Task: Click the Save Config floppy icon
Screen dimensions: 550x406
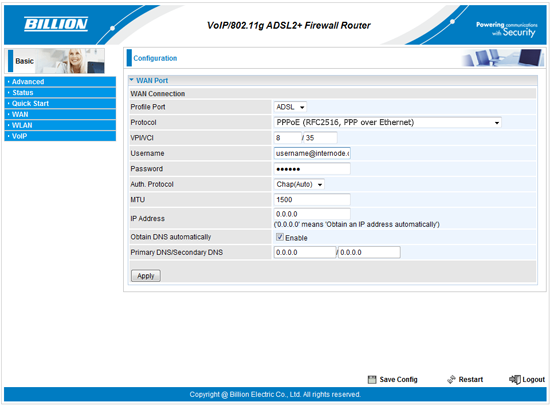Action: pyautogui.click(x=372, y=379)
